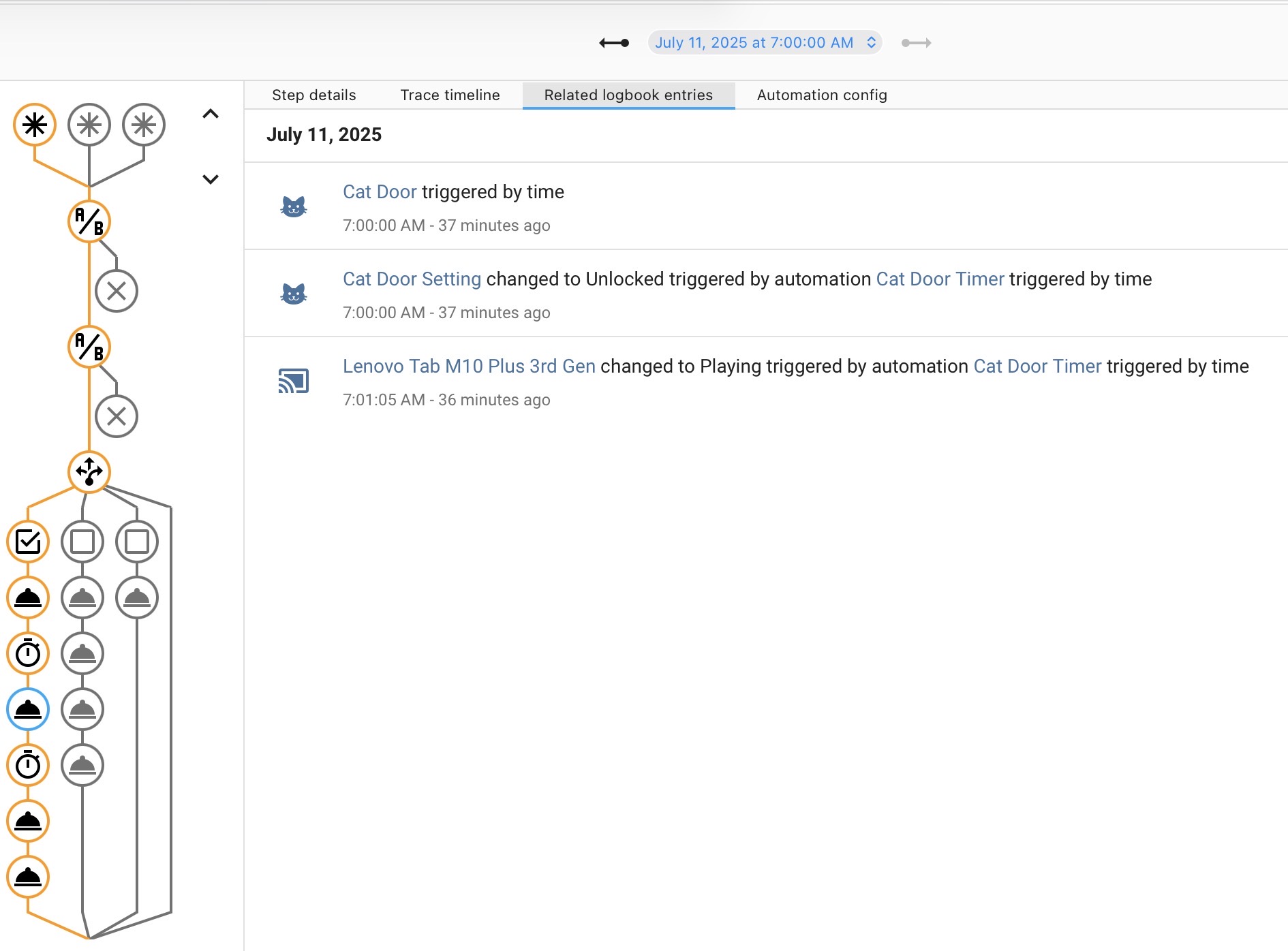The width and height of the screenshot is (1288, 951).
Task: Click the second orange stopwatch delay node
Action: 28,765
